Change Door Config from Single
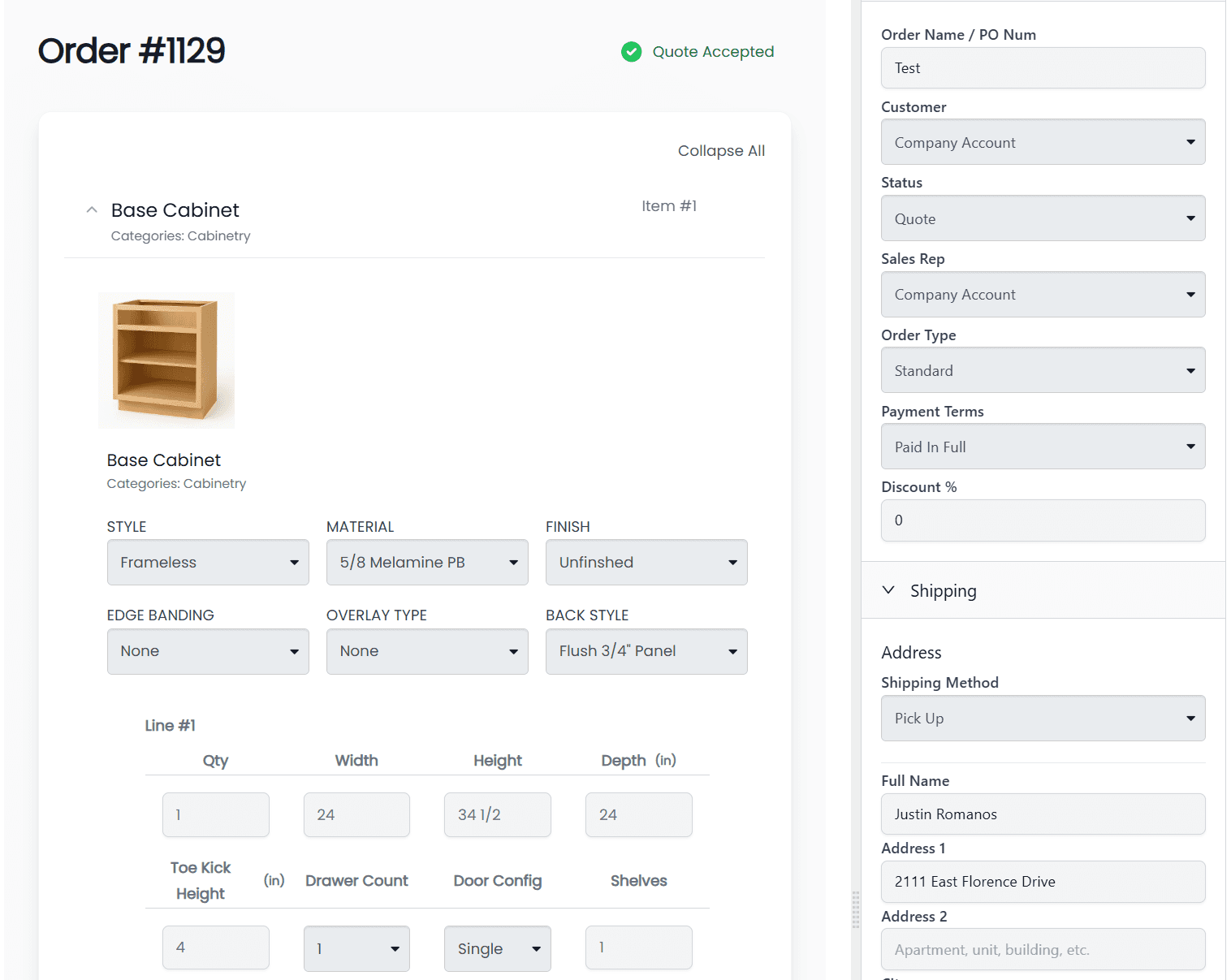 point(497,948)
